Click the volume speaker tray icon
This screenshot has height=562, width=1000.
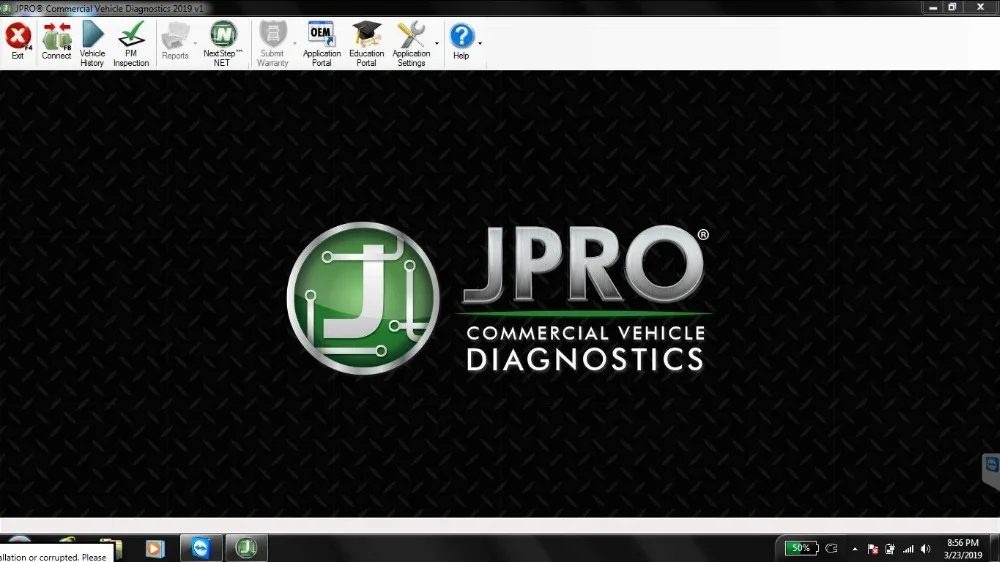(925, 549)
